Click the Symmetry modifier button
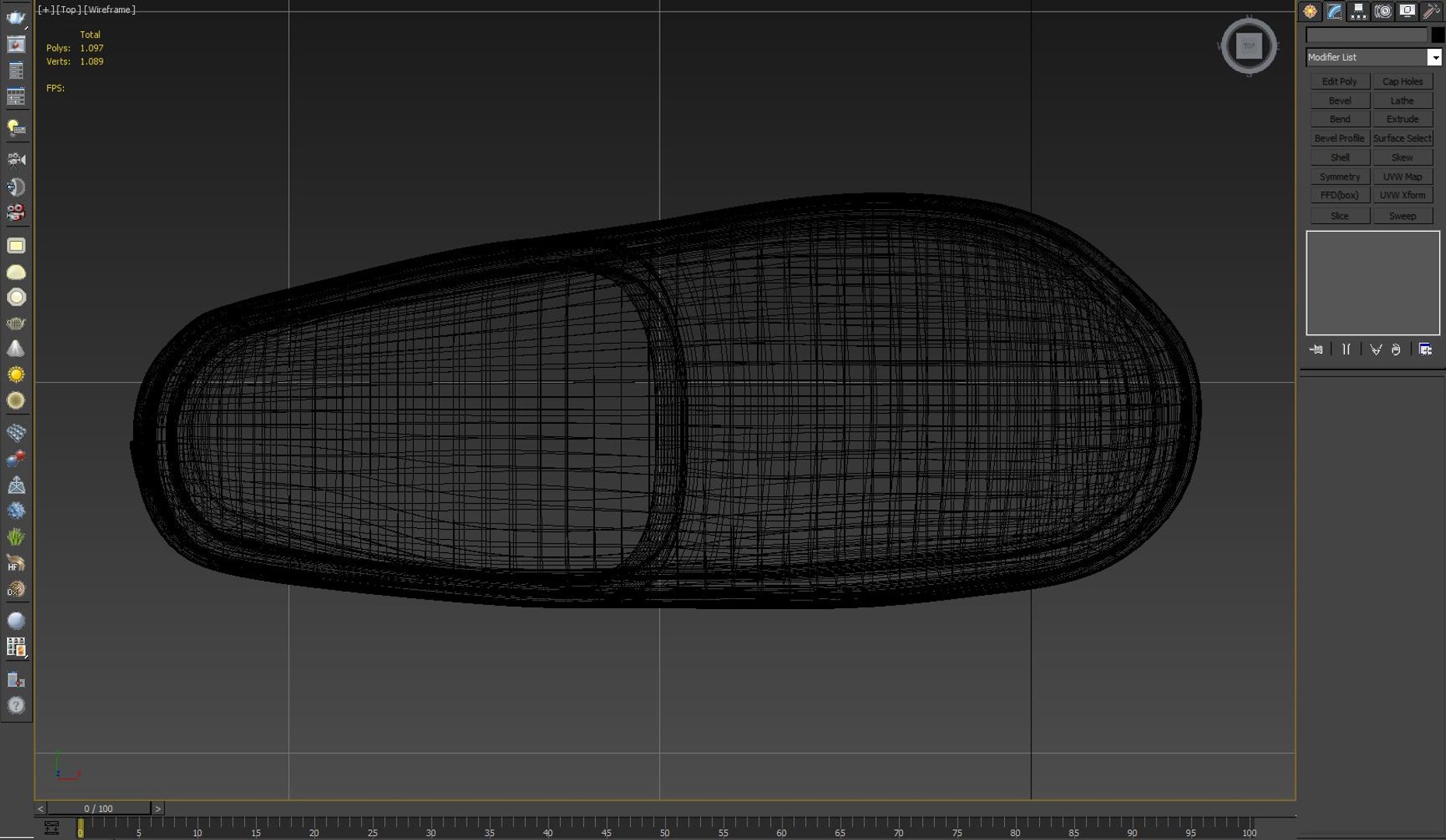1446x840 pixels. [1339, 177]
